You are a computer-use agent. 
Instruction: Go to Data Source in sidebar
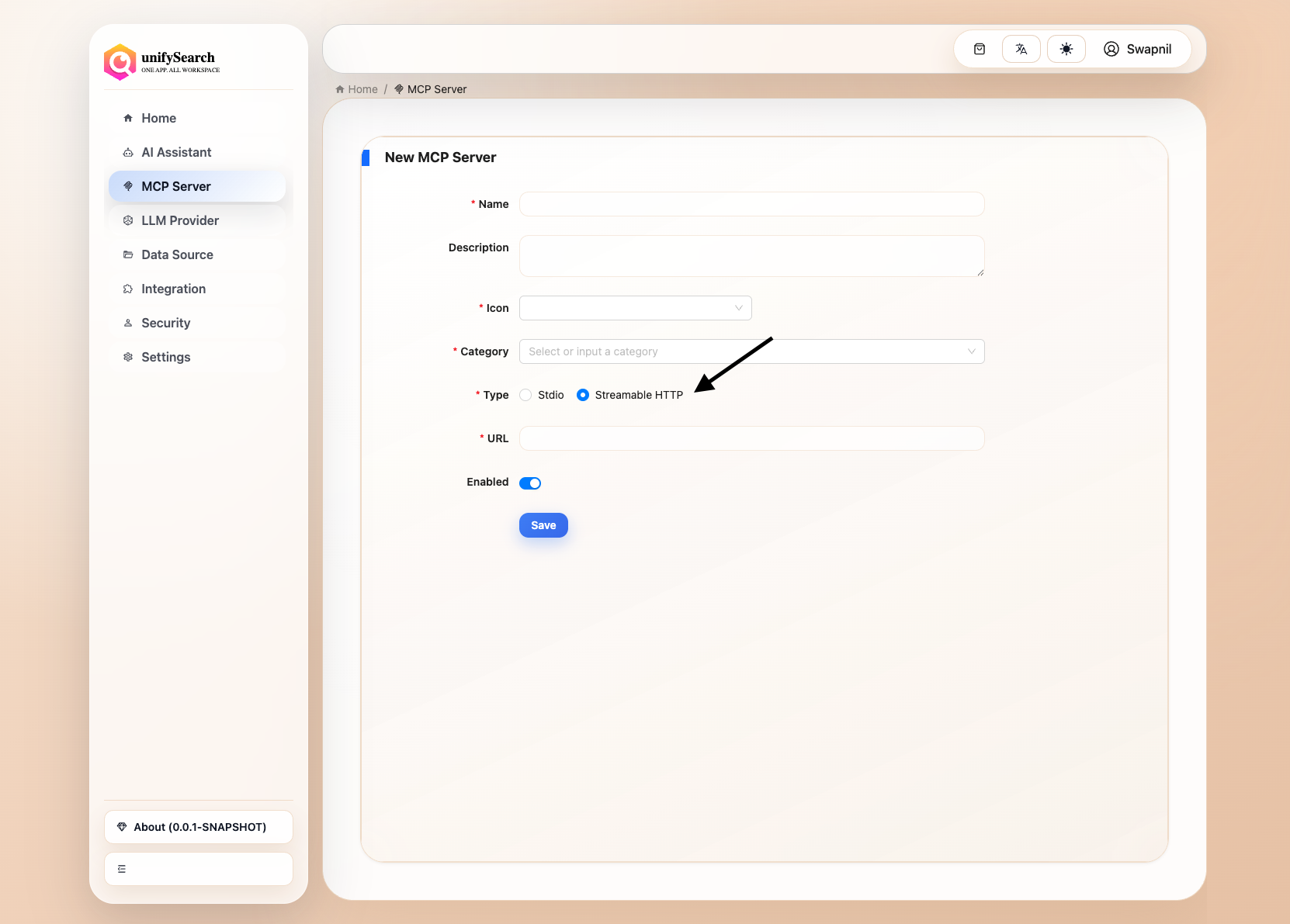pos(177,254)
